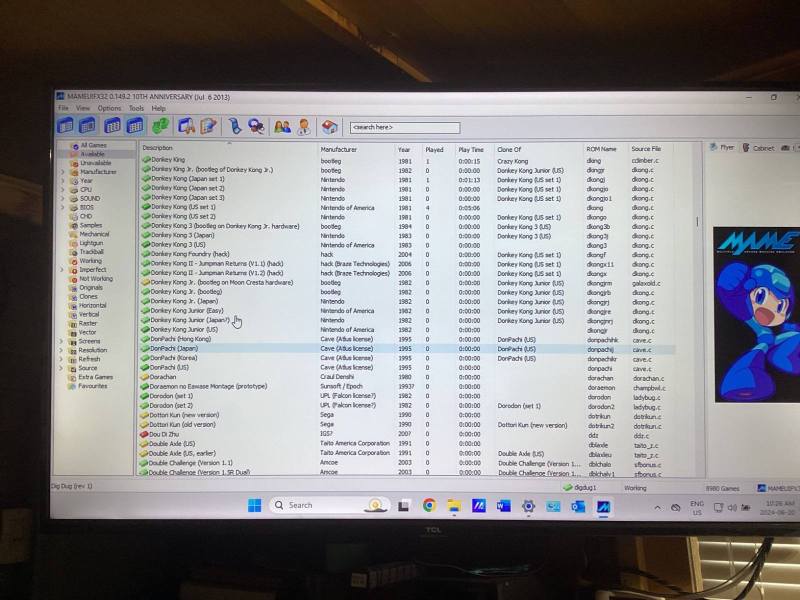
Task: Click the two people toolbar icon
Action: [282, 127]
